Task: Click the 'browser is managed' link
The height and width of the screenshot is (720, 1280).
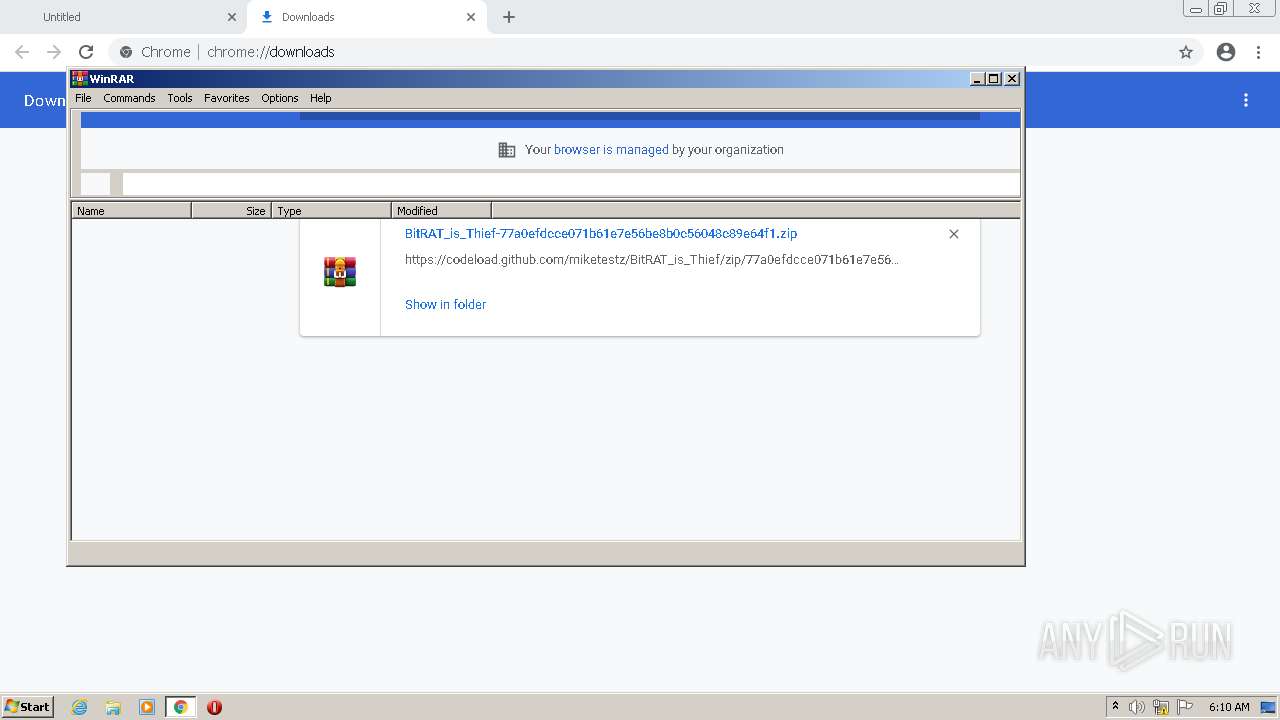Action: point(611,149)
